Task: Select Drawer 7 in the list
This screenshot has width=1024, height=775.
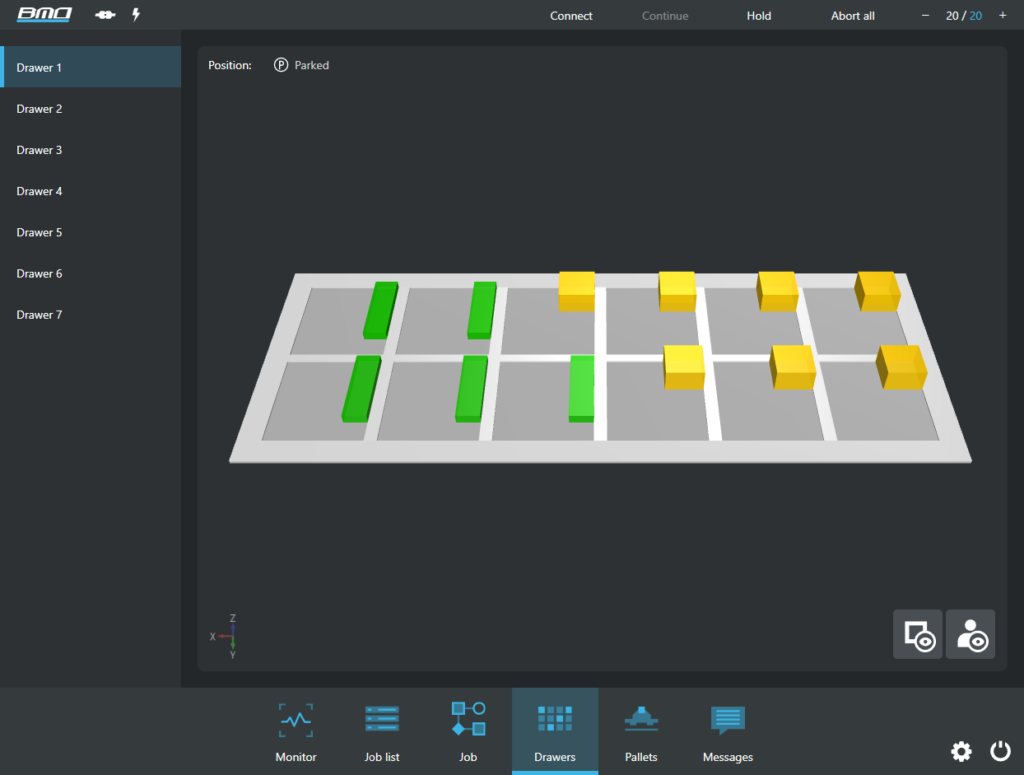Action: [91, 314]
